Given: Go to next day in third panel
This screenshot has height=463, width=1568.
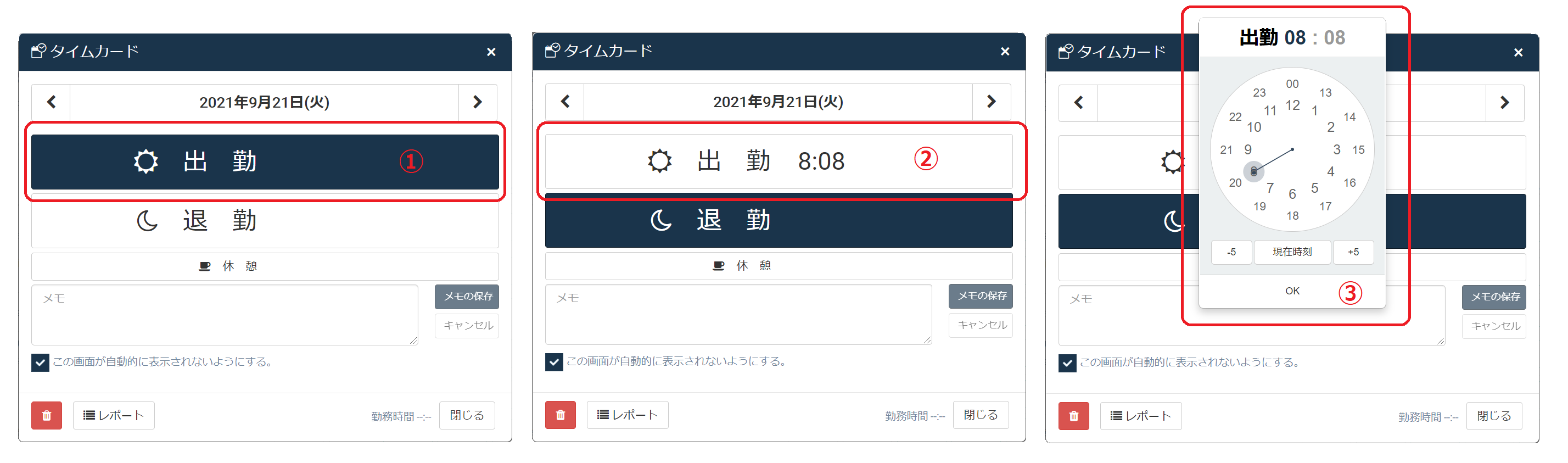Looking at the screenshot, I should [1505, 102].
